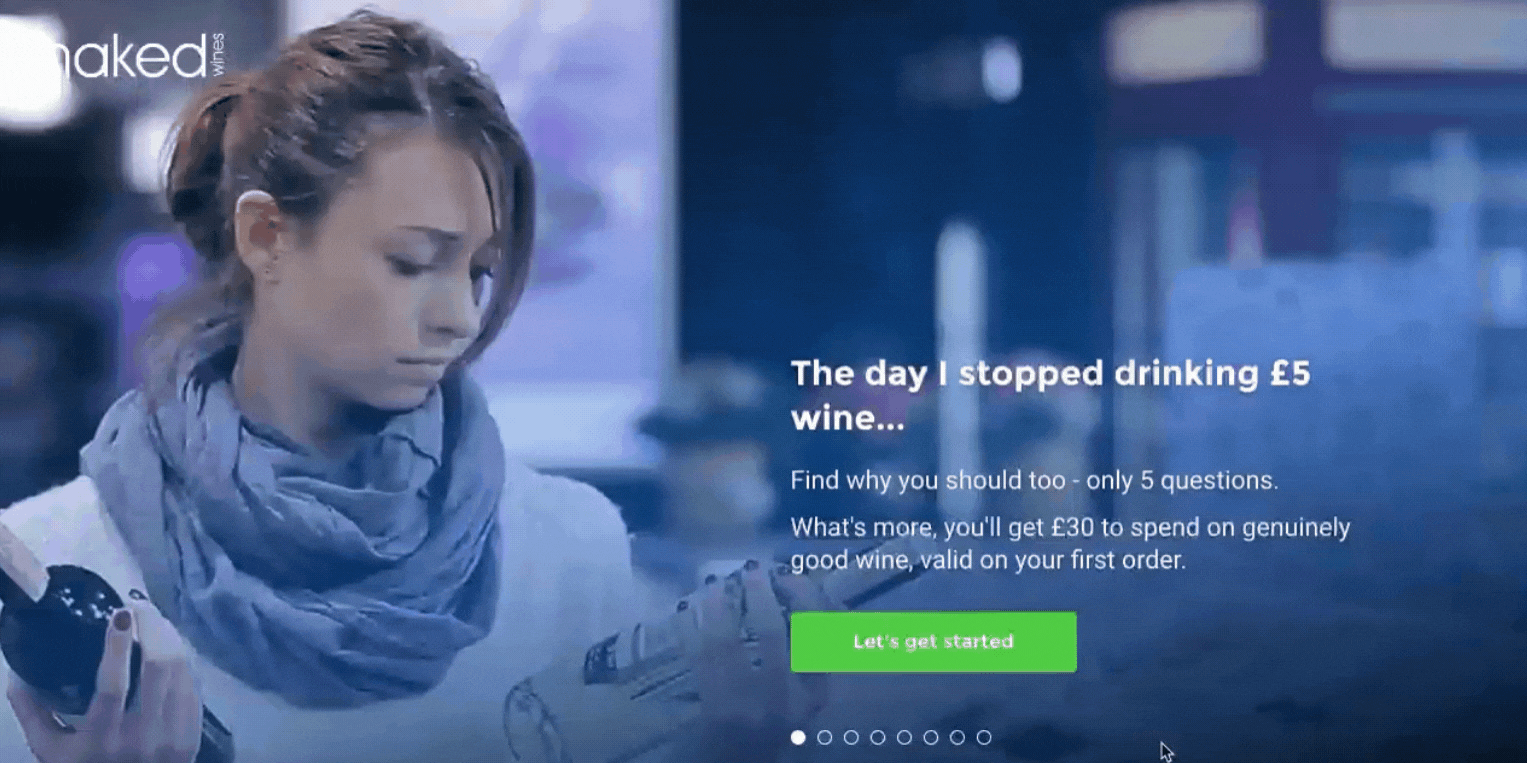Switch to the fifth carousel slide dot
This screenshot has width=1527, height=763.
coord(904,737)
